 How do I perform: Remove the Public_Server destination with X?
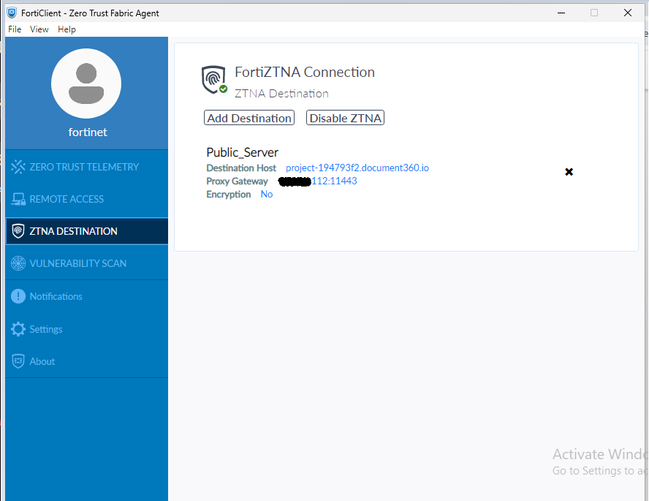[x=569, y=172]
